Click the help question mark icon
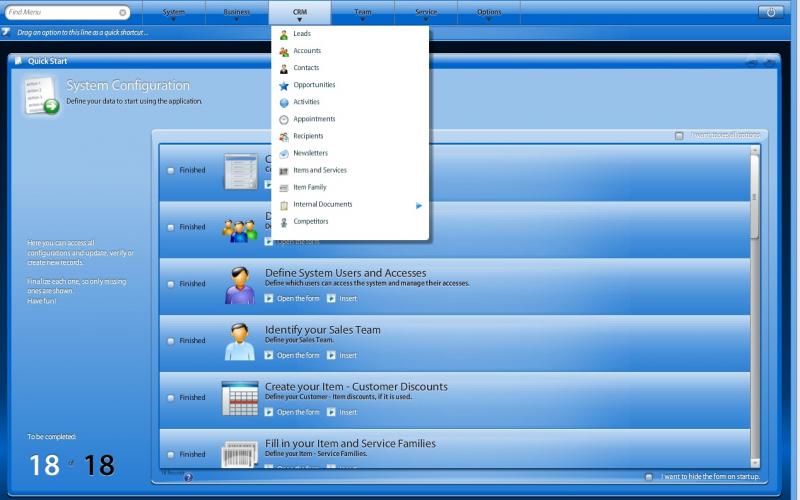Image resolution: width=800 pixels, height=500 pixels. 188,477
